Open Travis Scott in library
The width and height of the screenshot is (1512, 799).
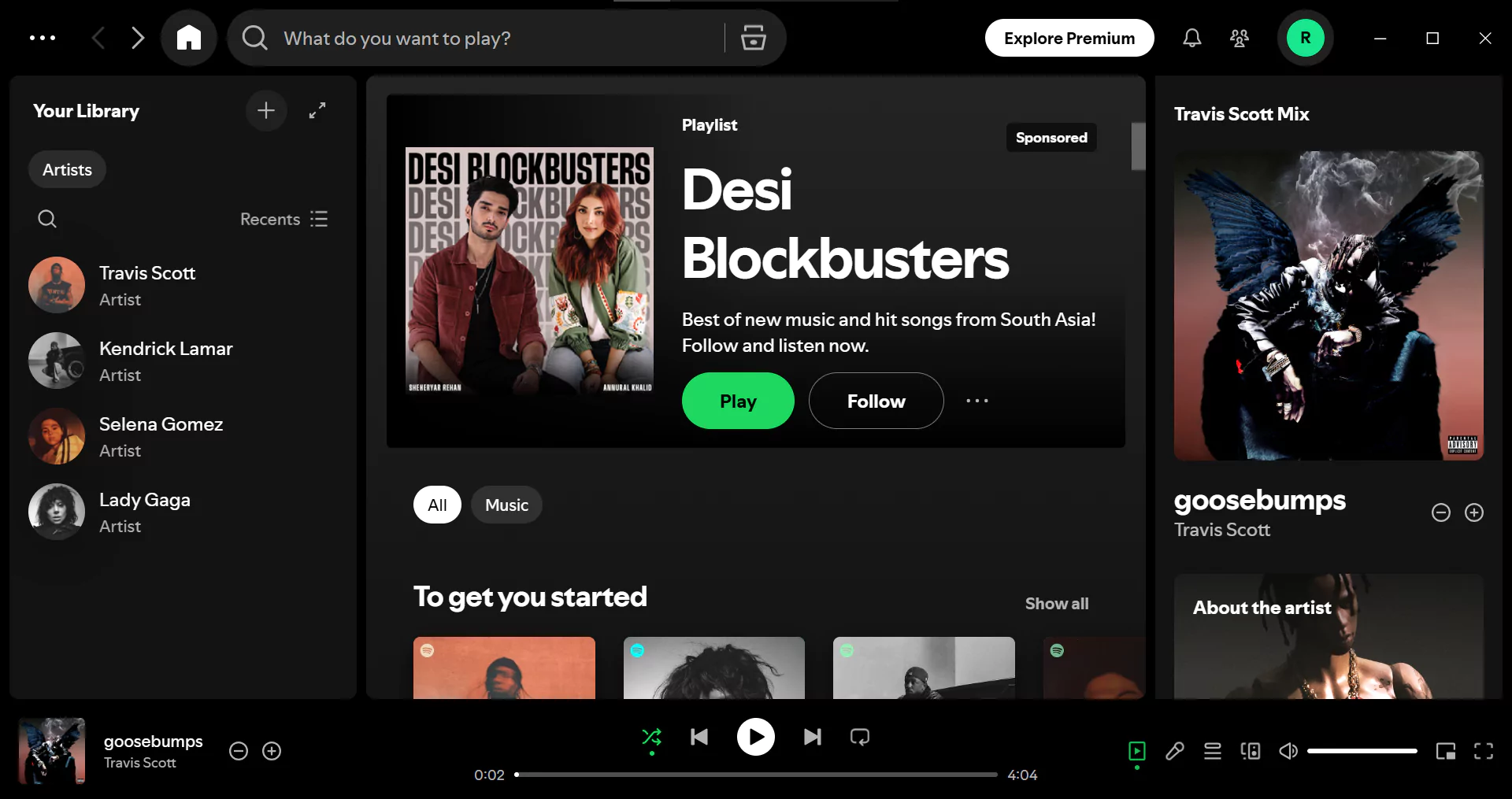pos(183,285)
